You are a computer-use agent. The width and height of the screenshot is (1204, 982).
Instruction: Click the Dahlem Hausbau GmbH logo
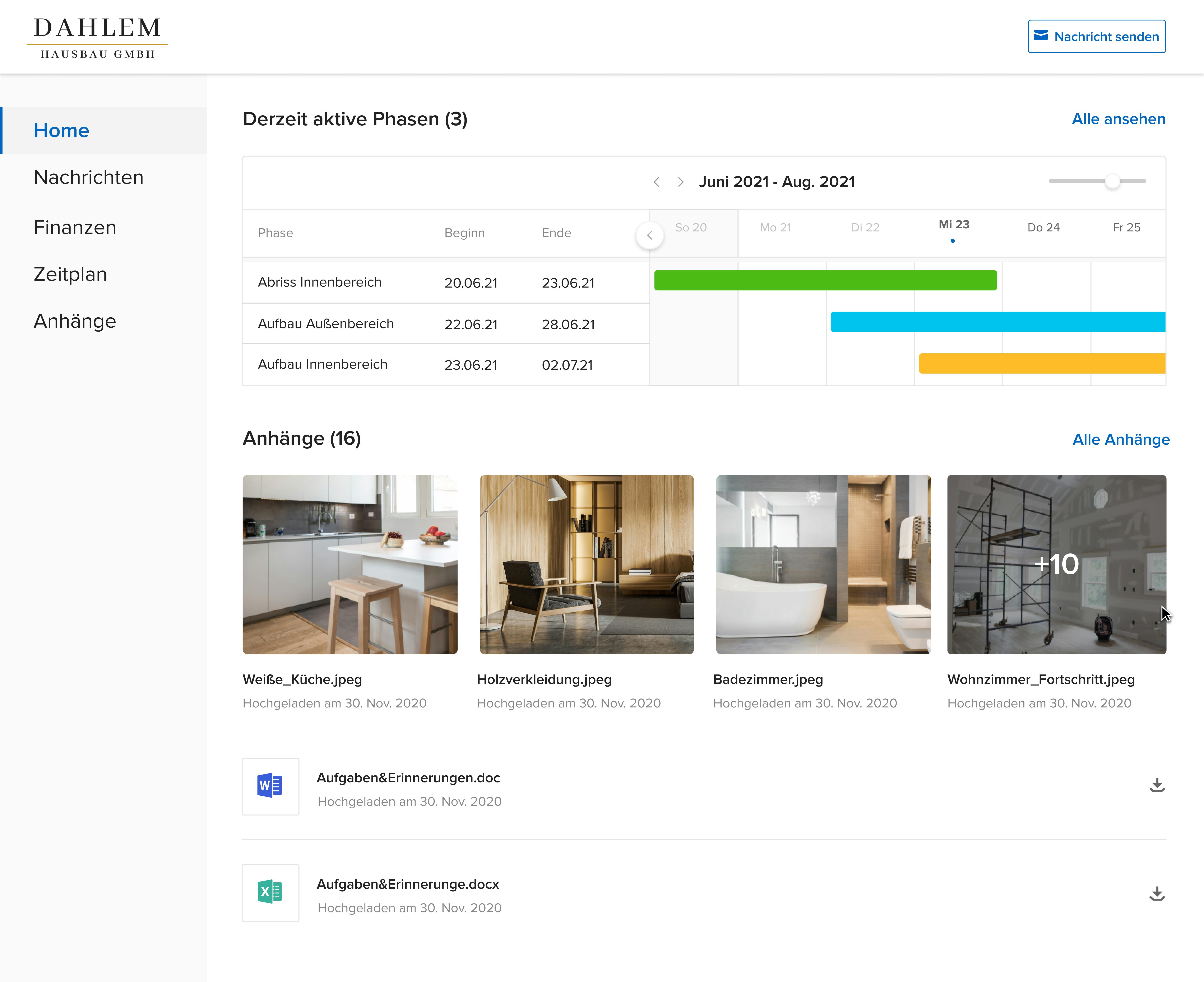97,37
